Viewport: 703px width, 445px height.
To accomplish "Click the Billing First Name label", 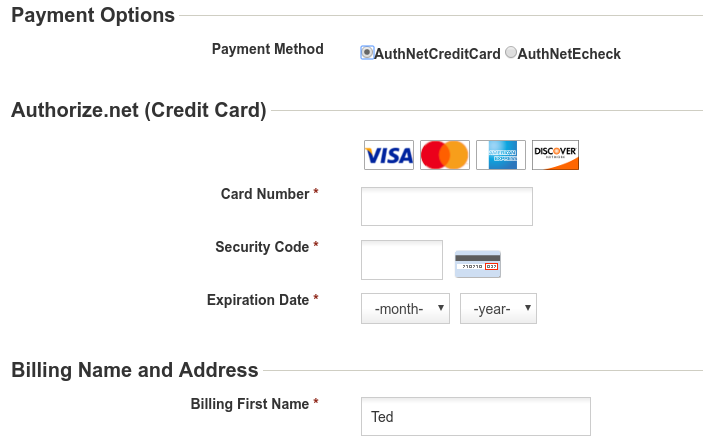I will (x=250, y=403).
